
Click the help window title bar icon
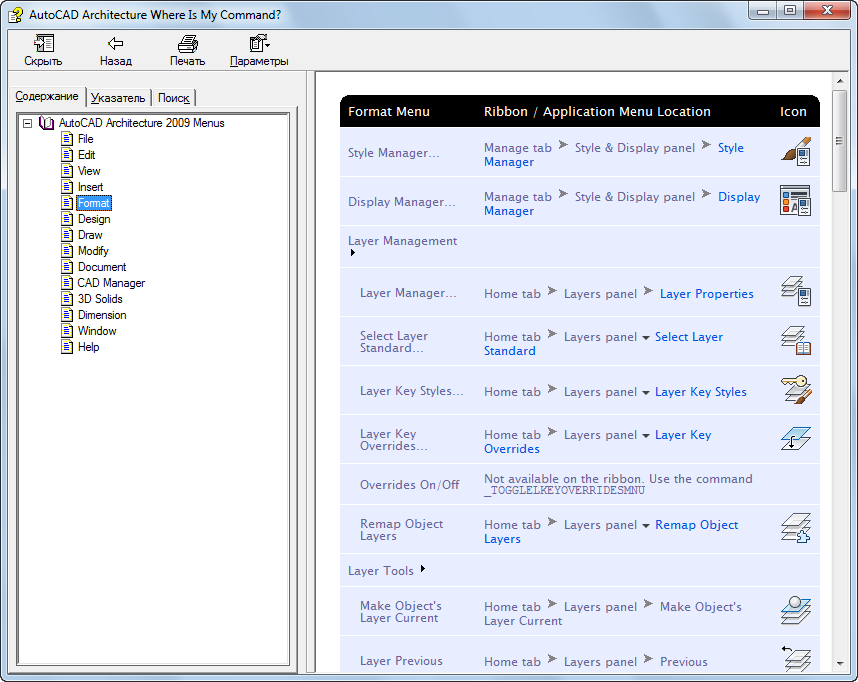pos(15,14)
